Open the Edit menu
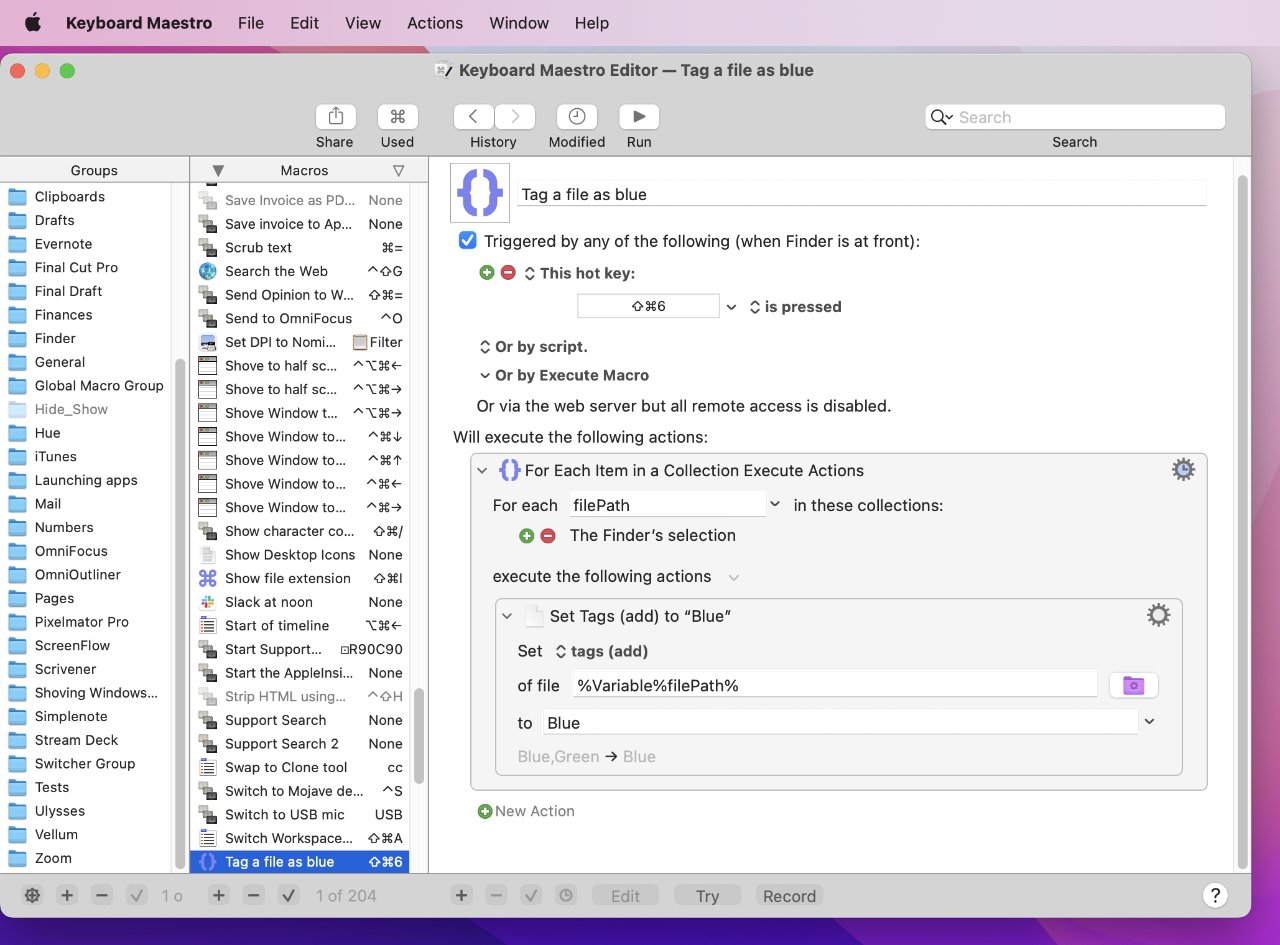The image size is (1280, 945). (x=305, y=22)
